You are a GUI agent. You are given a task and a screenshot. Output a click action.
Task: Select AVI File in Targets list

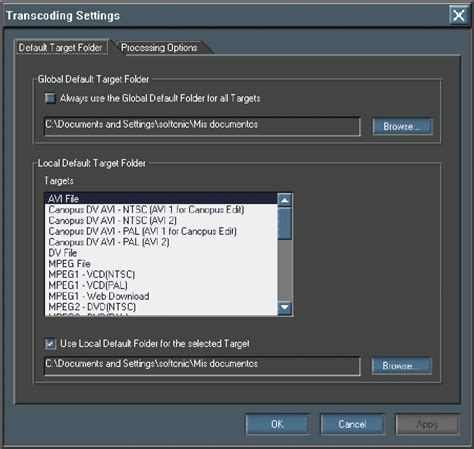coord(161,199)
